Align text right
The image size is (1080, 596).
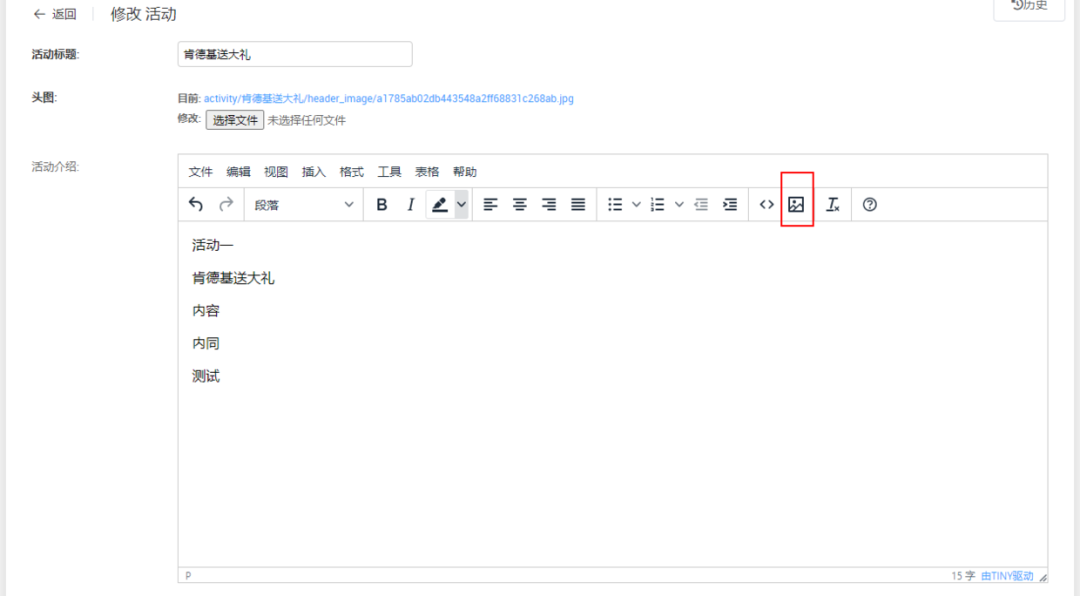[548, 205]
